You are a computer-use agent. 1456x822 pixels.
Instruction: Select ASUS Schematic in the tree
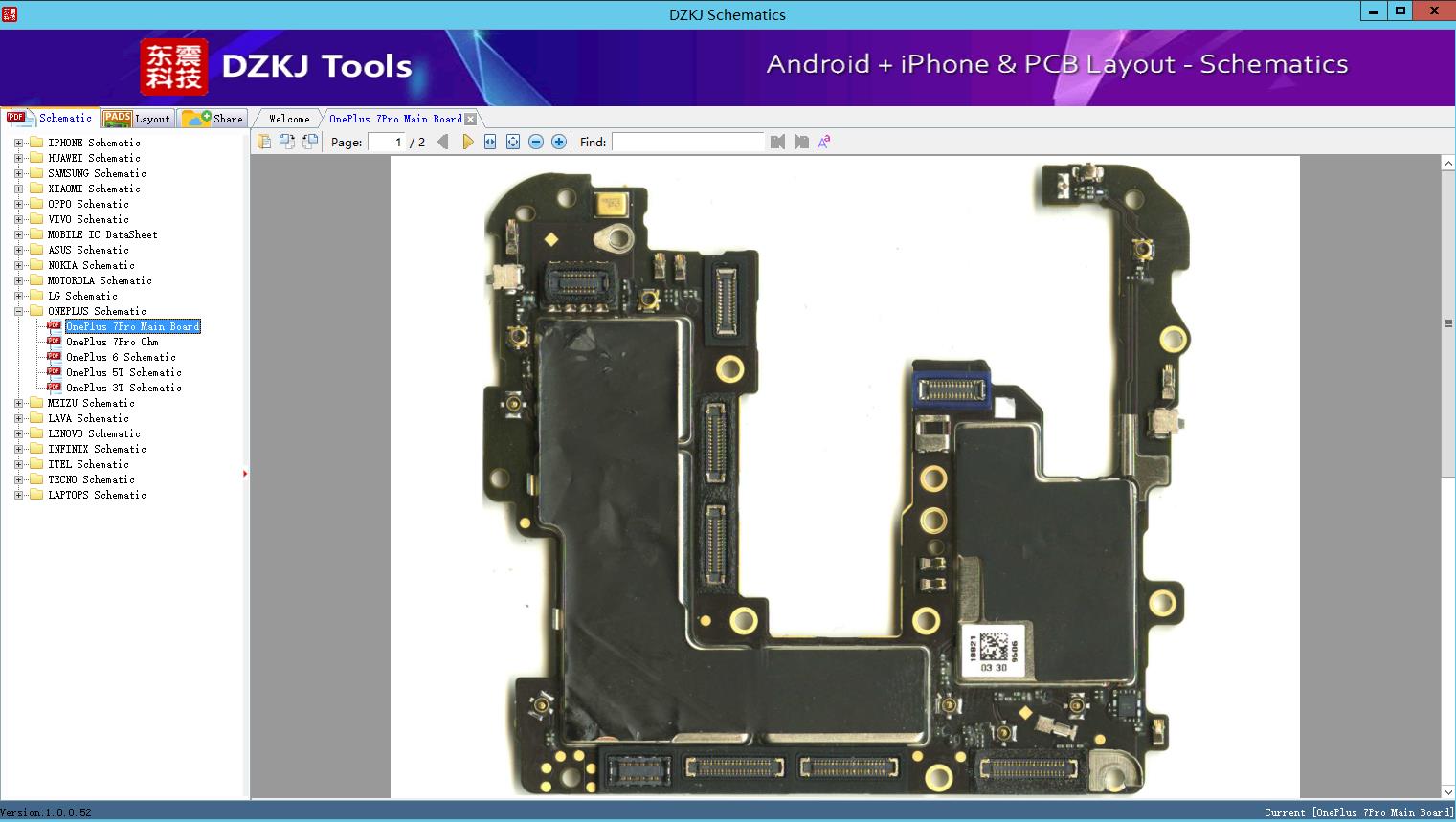[x=88, y=250]
